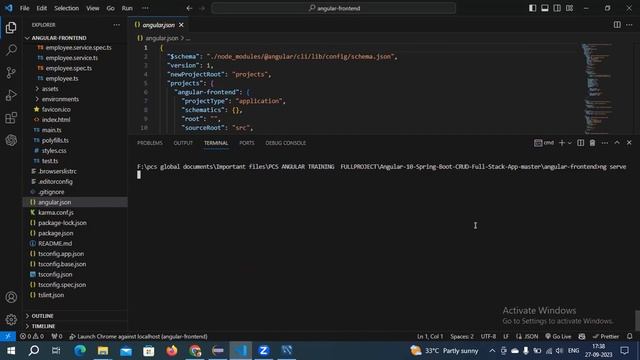Image resolution: width=640 pixels, height=360 pixels.
Task: Go forward with the navigation arrow
Action: [x=202, y=8]
